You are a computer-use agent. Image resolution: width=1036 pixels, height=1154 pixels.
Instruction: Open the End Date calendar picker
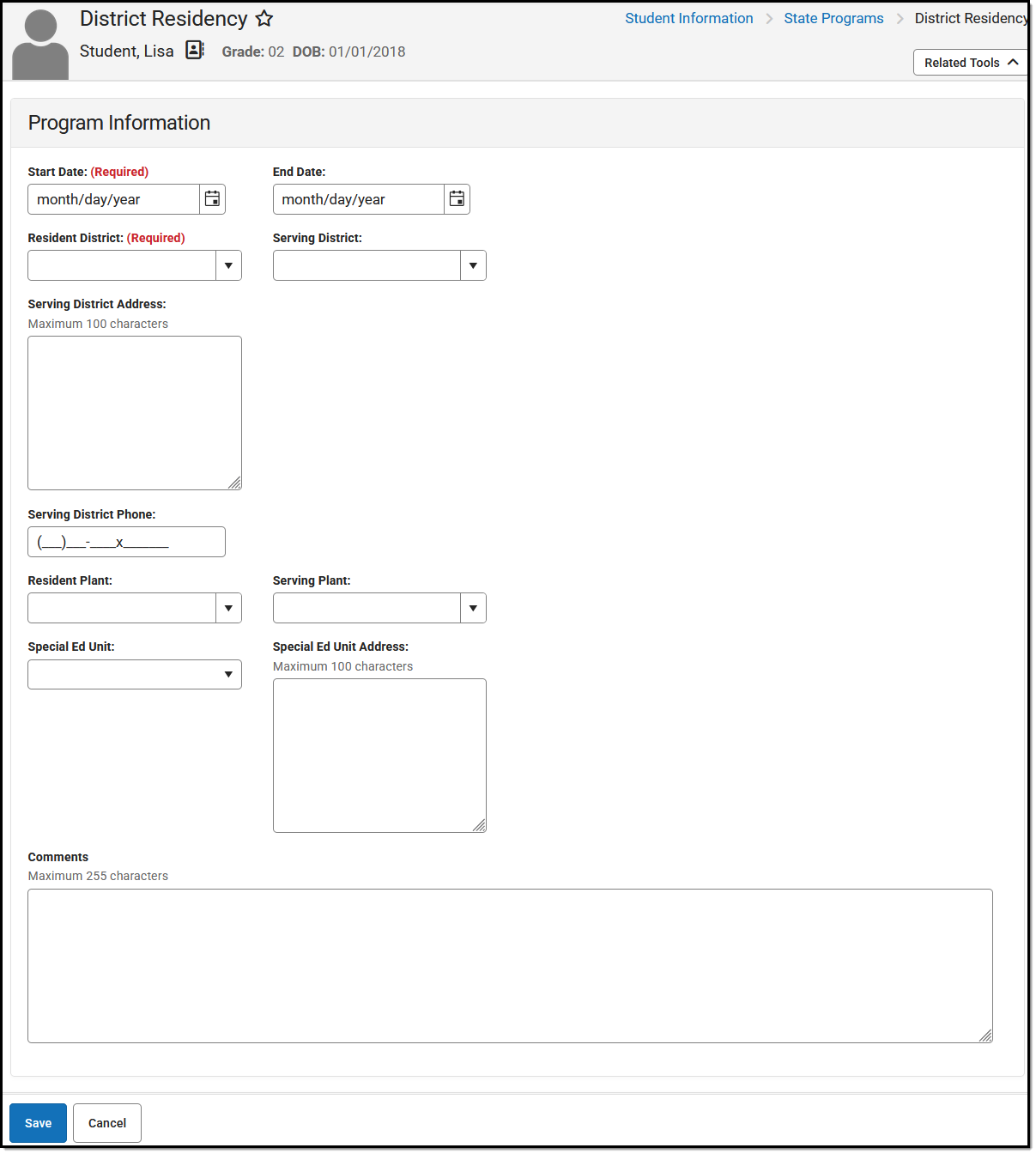[457, 198]
